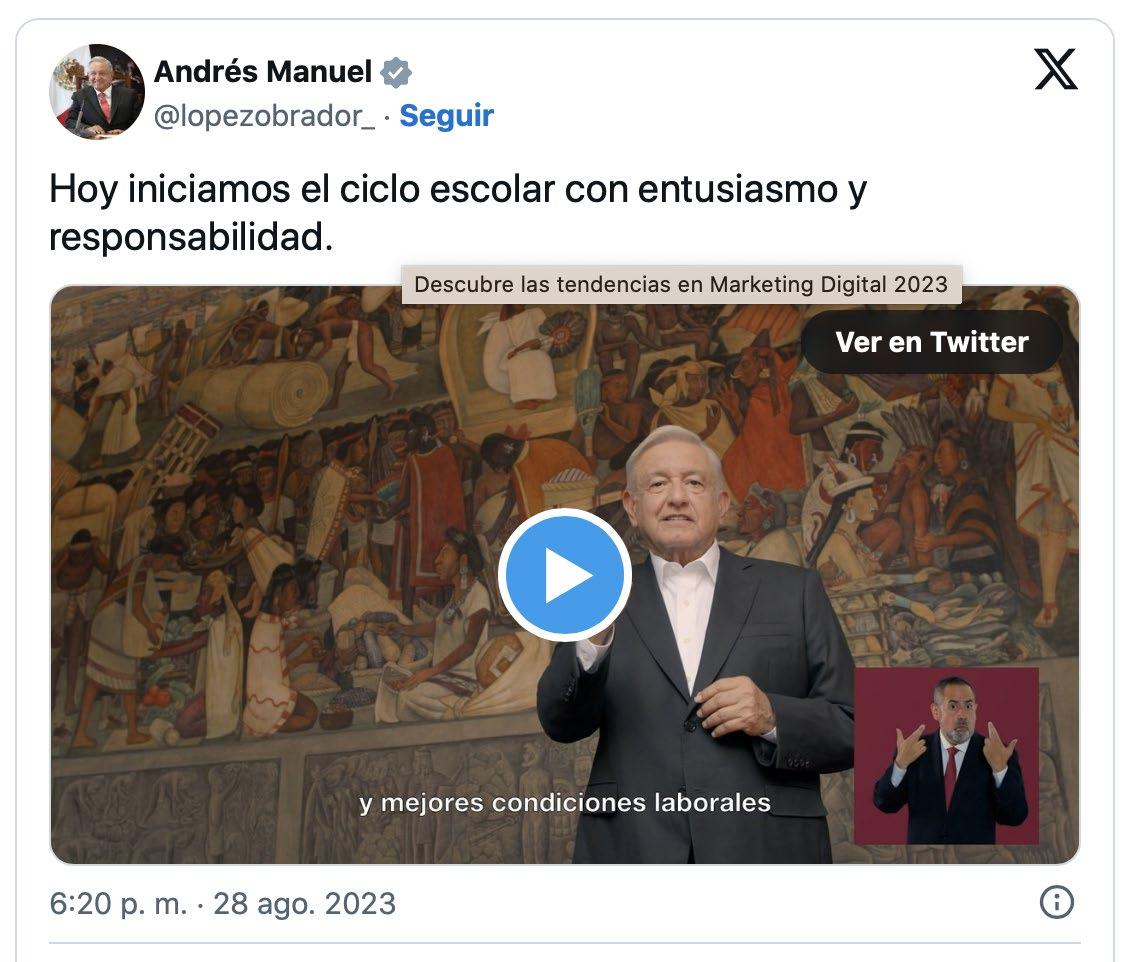This screenshot has height=962, width=1132.
Task: Click the X logo icon
Action: (1055, 69)
